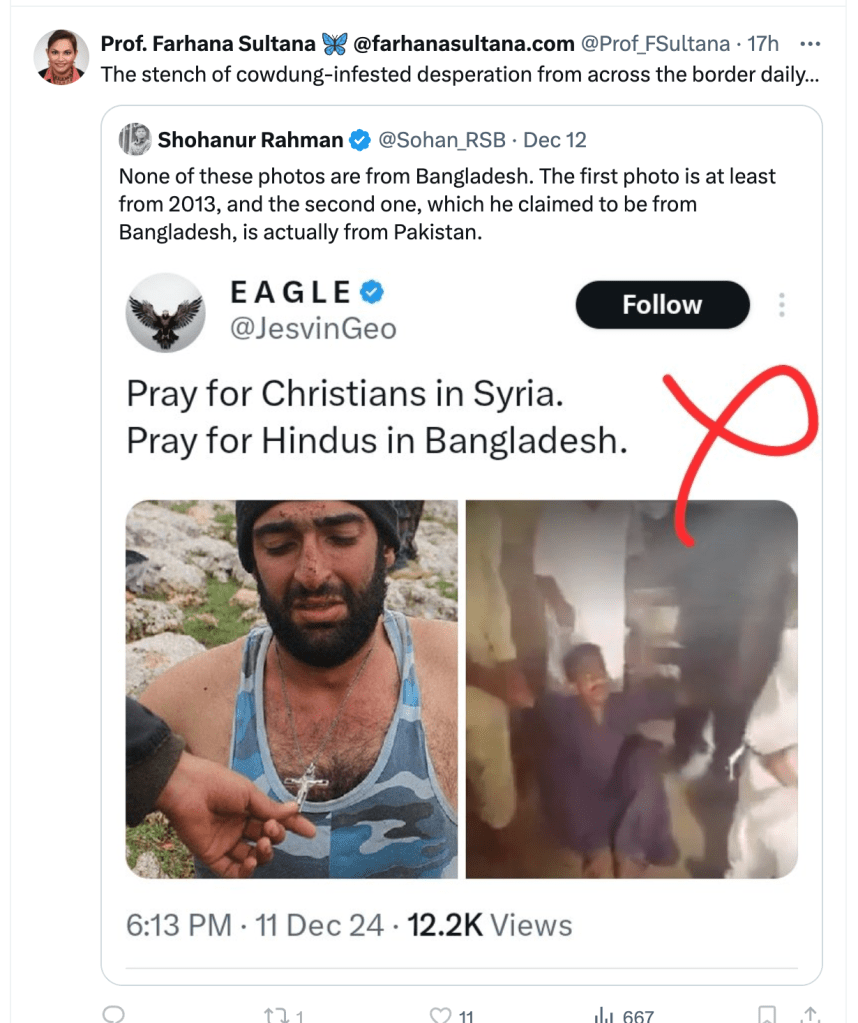Open the tweet's three-dot more menu
Image resolution: width=858 pixels, height=1023 pixels.
[811, 44]
